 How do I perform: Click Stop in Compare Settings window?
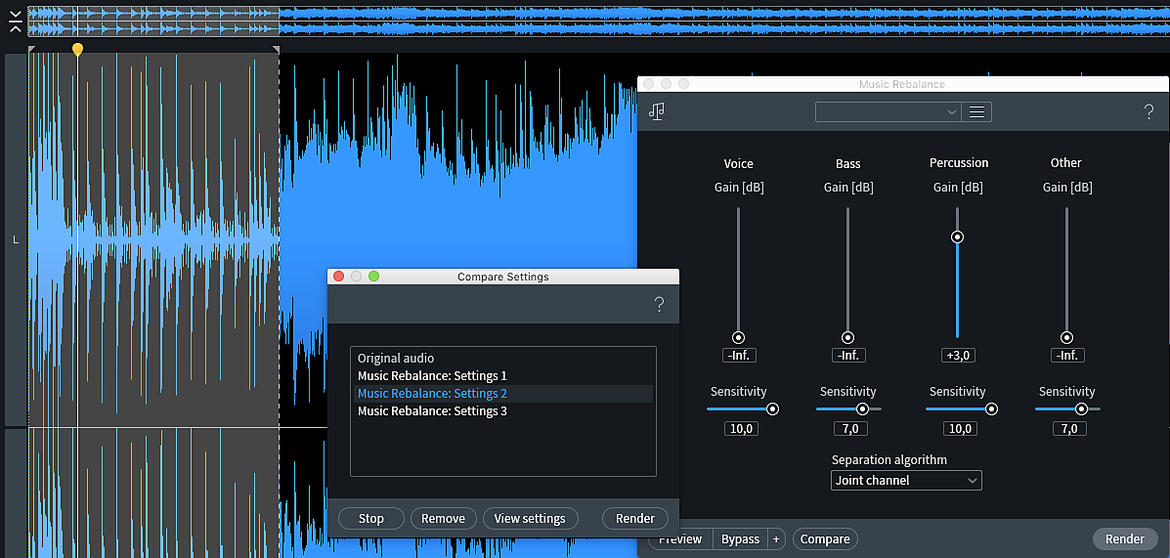click(371, 518)
